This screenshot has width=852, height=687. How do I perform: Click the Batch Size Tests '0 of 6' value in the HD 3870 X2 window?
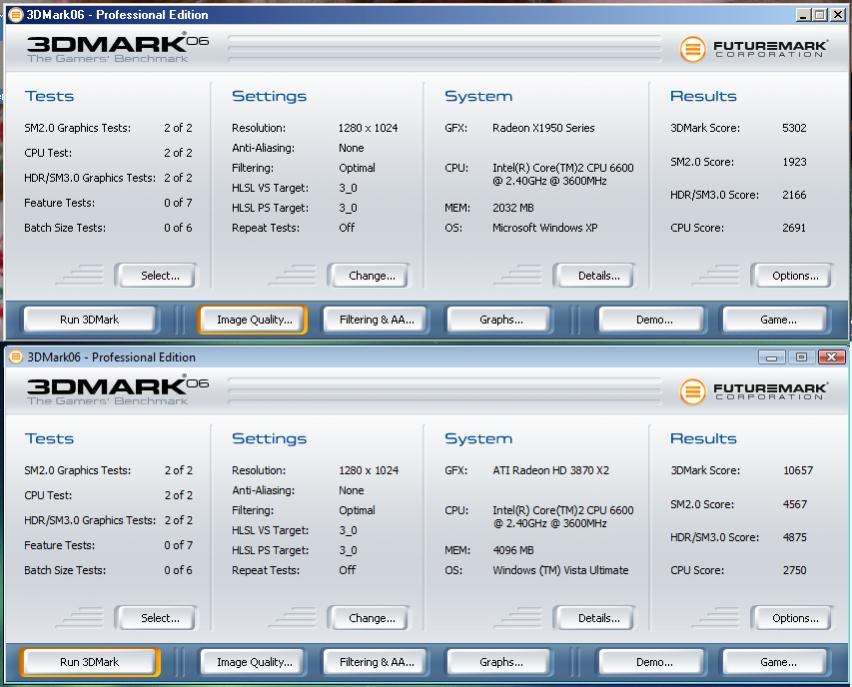pos(178,570)
